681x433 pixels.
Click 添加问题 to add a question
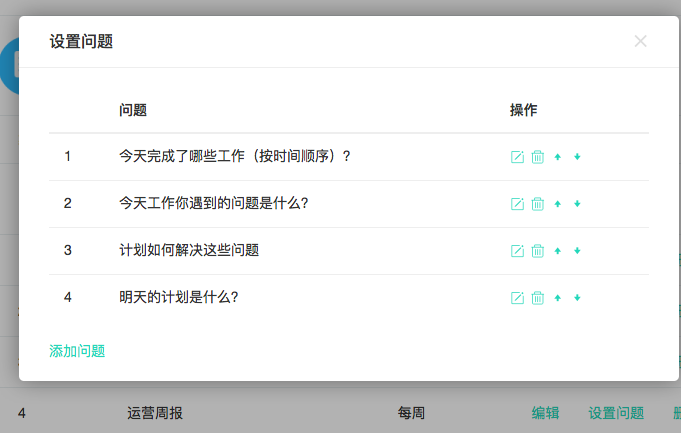pos(77,351)
